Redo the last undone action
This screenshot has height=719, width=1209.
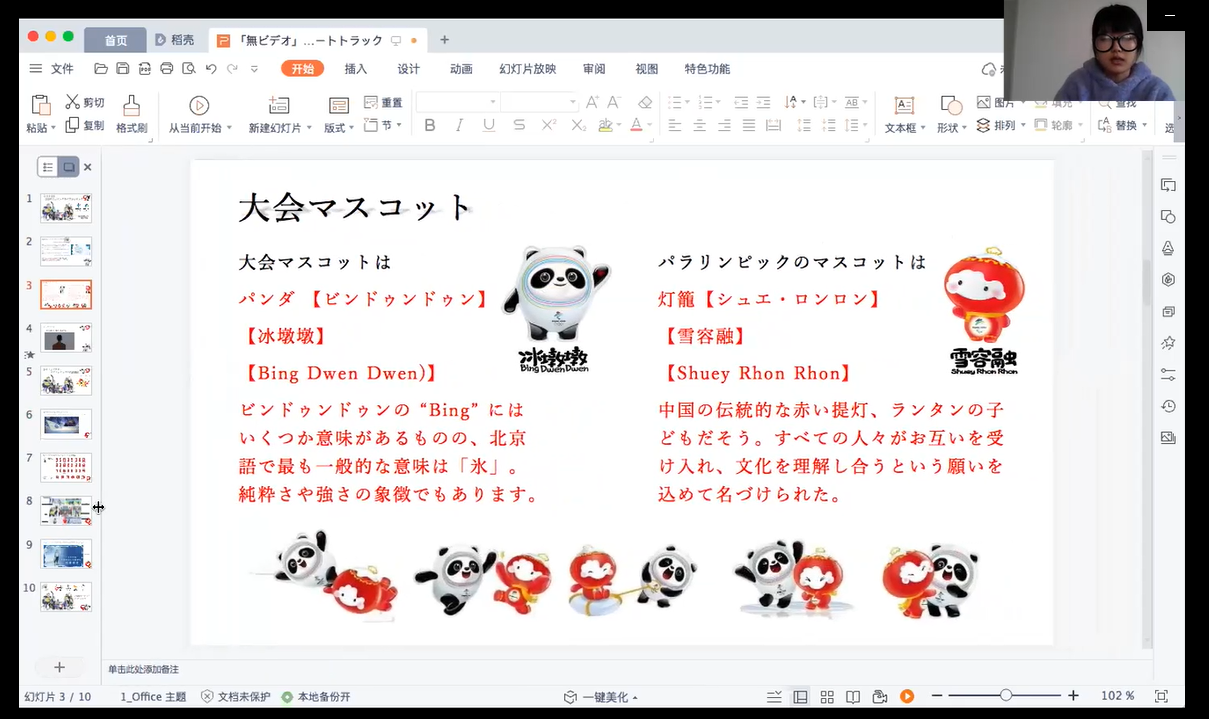232,69
